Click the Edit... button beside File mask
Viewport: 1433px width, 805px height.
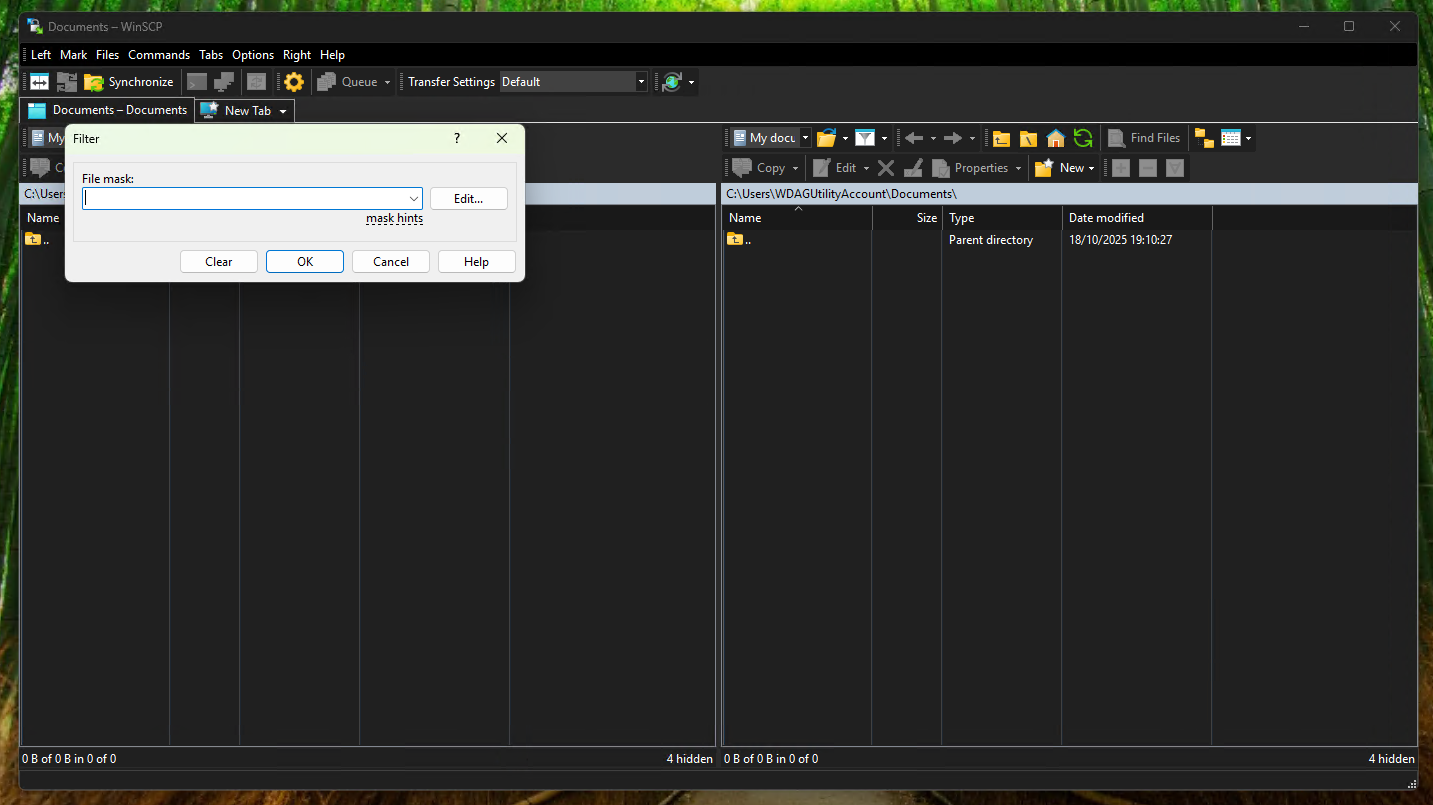click(468, 199)
